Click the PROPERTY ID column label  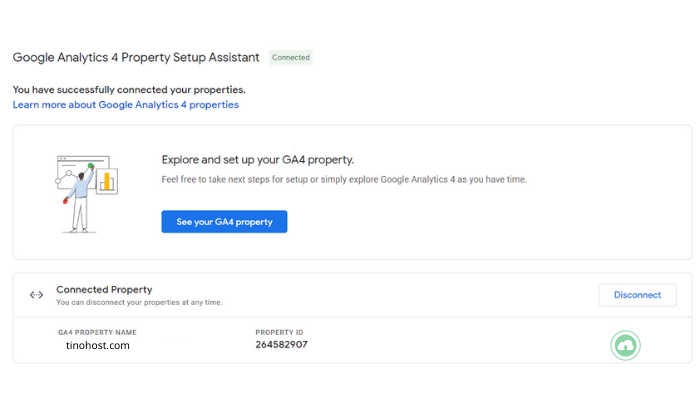(x=279, y=332)
